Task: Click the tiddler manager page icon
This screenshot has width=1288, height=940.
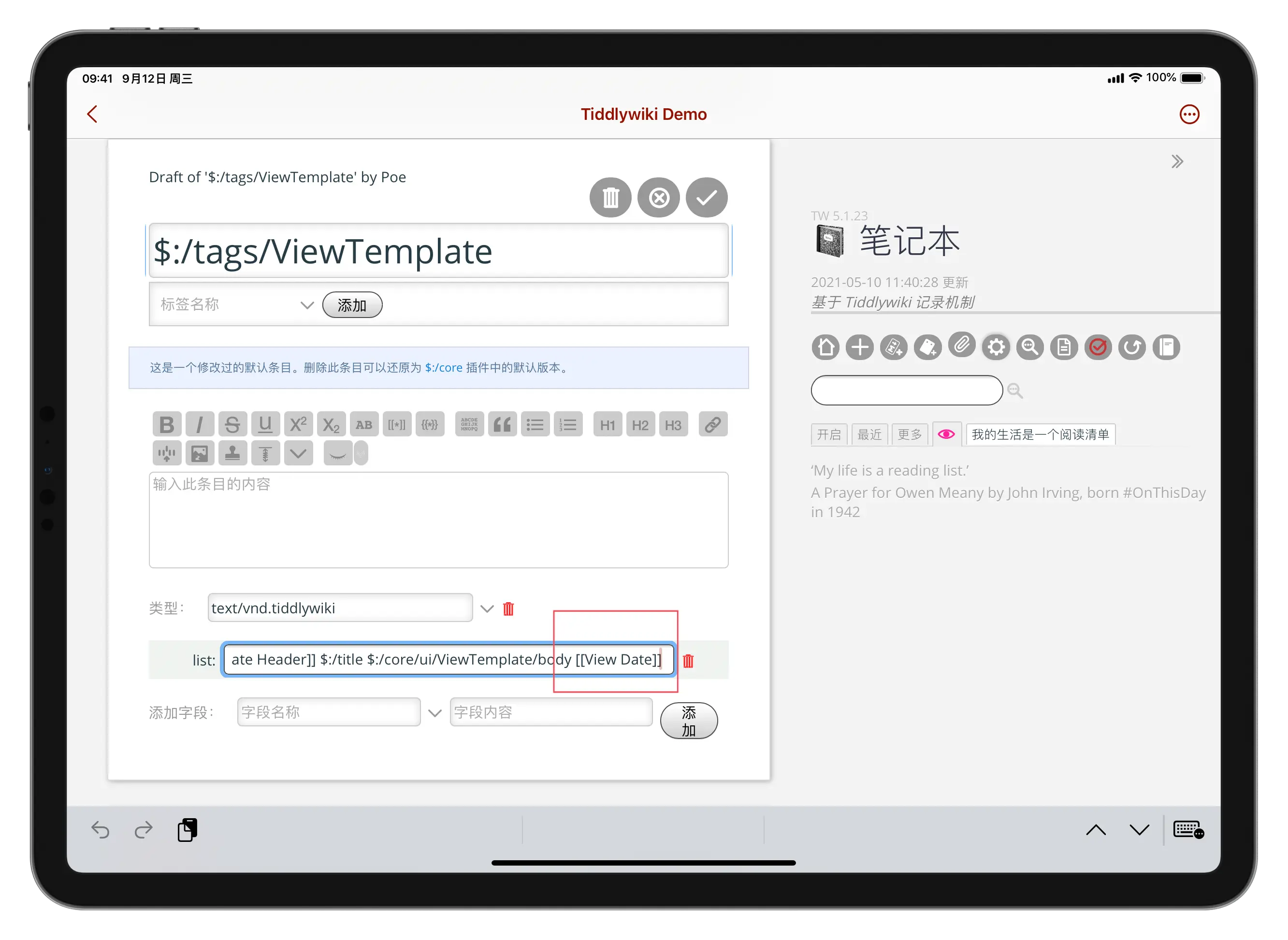Action: click(1064, 347)
